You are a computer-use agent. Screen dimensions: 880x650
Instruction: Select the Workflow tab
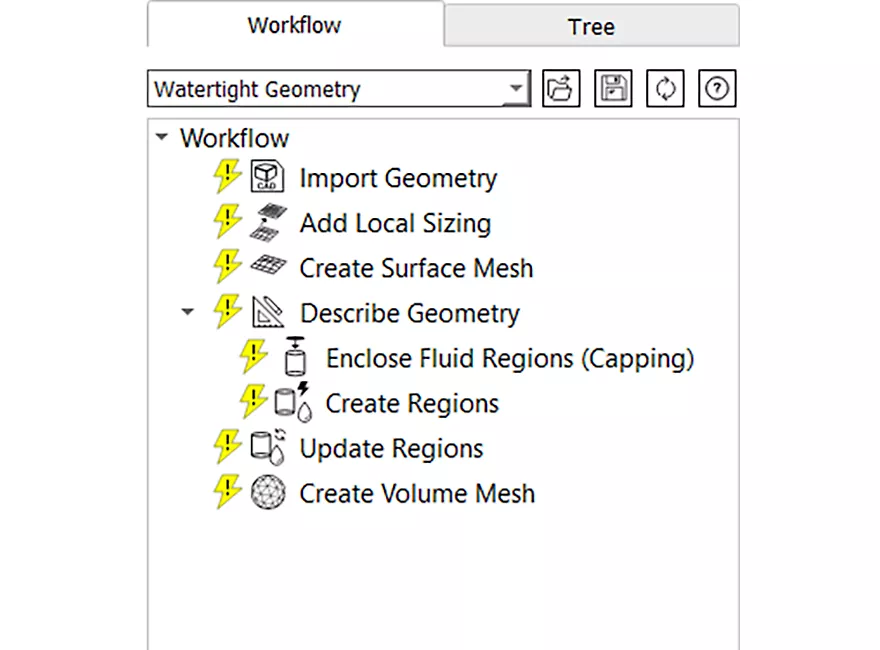[295, 25]
